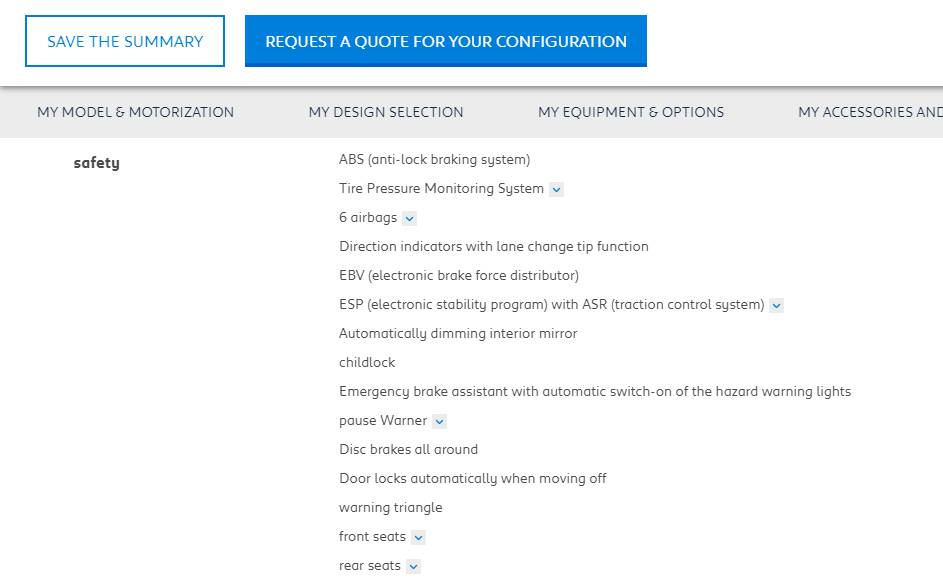Click the 6 airbags label

(x=368, y=217)
